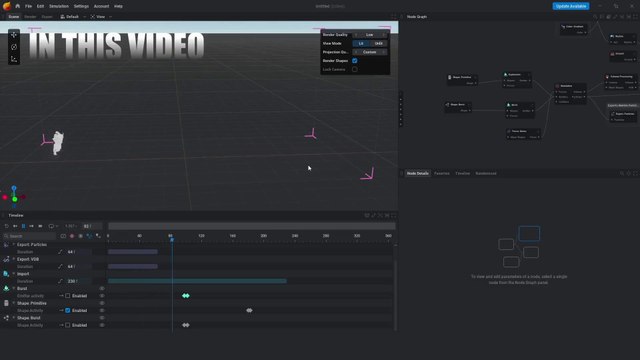The width and height of the screenshot is (640, 360).
Task: Open the Settings menu
Action: click(81, 6)
